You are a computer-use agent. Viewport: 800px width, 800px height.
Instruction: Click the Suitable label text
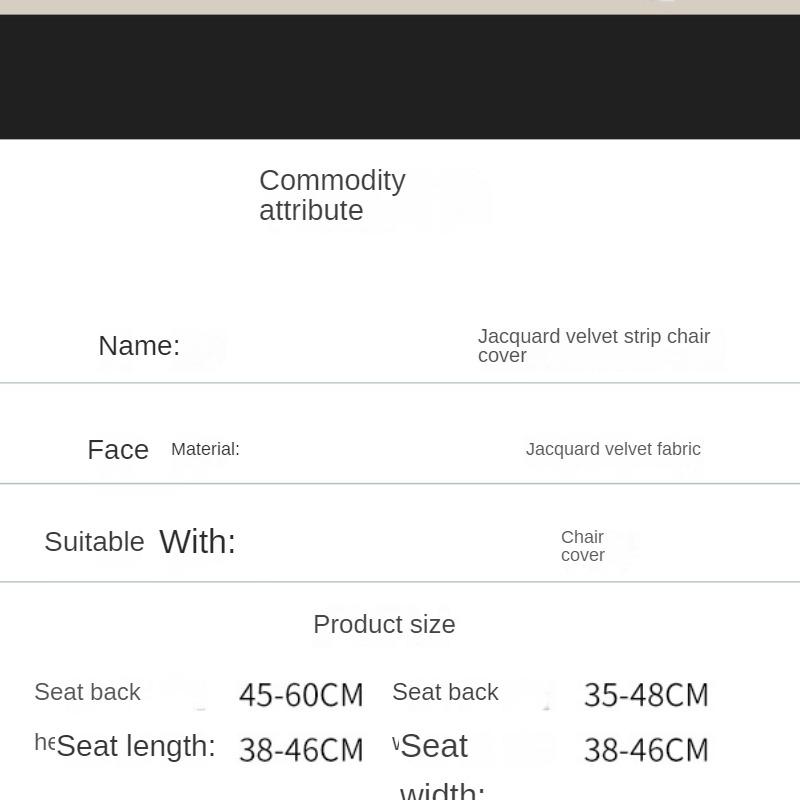[94, 542]
